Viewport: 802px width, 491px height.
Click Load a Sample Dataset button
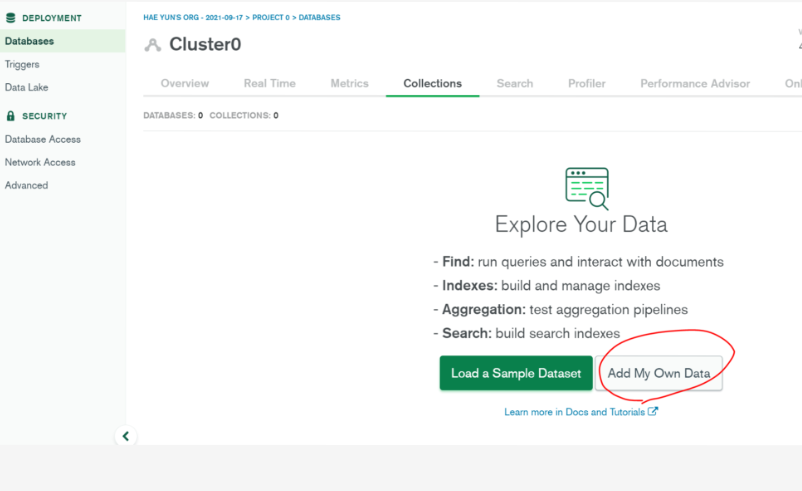pos(516,373)
